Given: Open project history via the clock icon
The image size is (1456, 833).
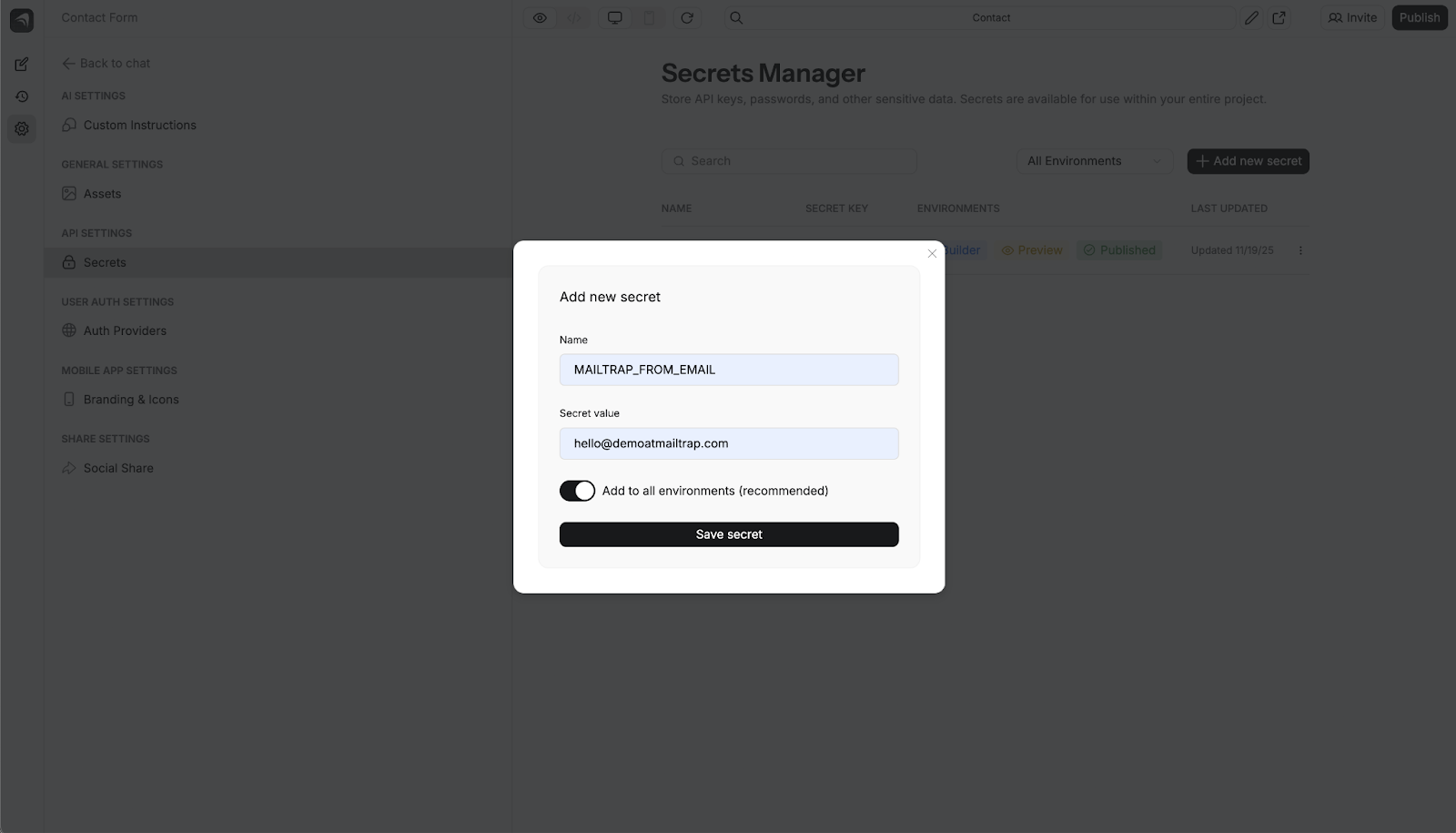Looking at the screenshot, I should click(x=21, y=96).
